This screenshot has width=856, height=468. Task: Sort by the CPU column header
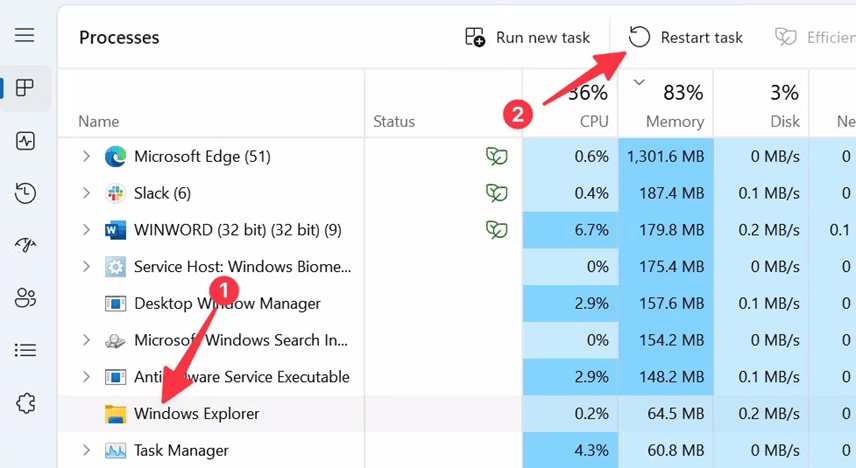click(x=594, y=121)
